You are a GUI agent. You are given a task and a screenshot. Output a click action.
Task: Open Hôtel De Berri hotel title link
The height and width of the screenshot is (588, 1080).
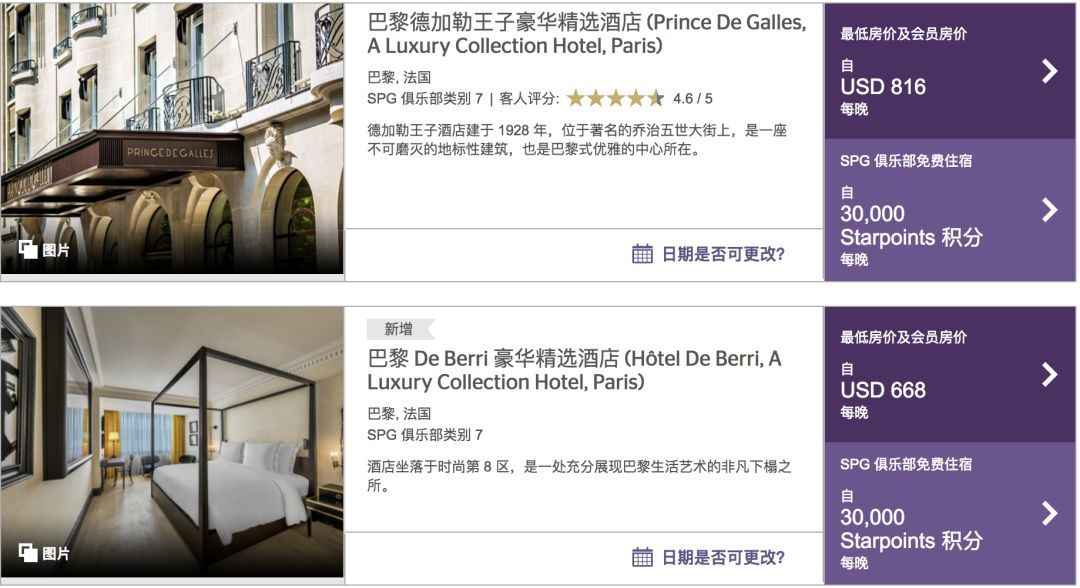[x=574, y=370]
